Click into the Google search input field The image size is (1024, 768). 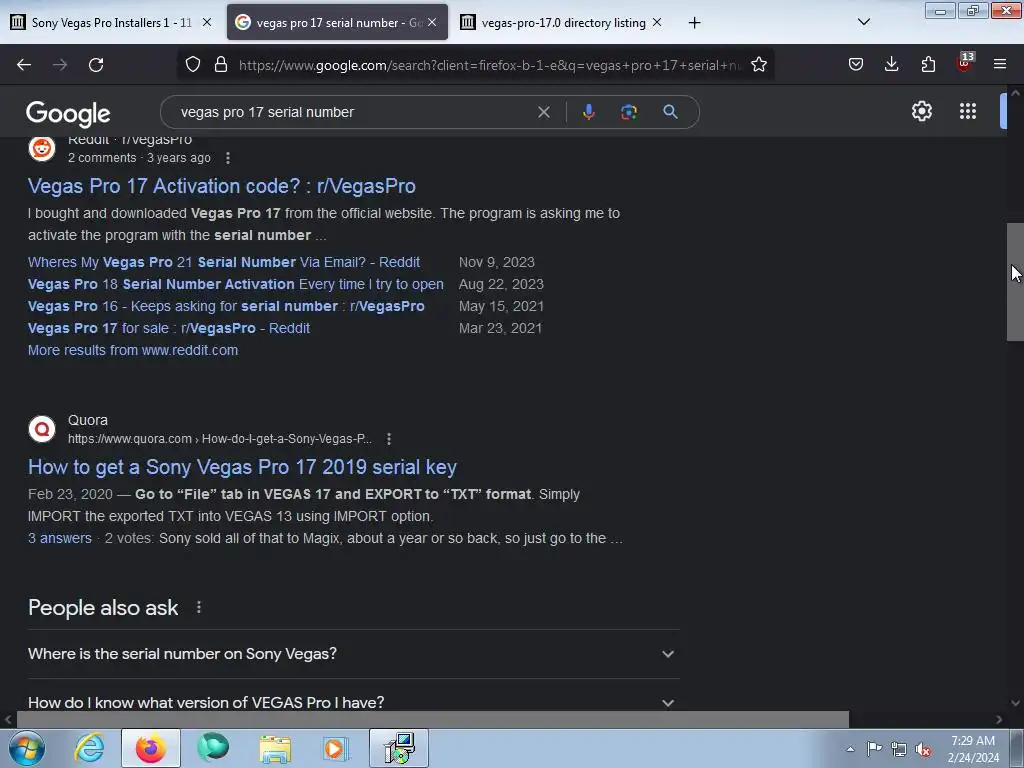[353, 112]
